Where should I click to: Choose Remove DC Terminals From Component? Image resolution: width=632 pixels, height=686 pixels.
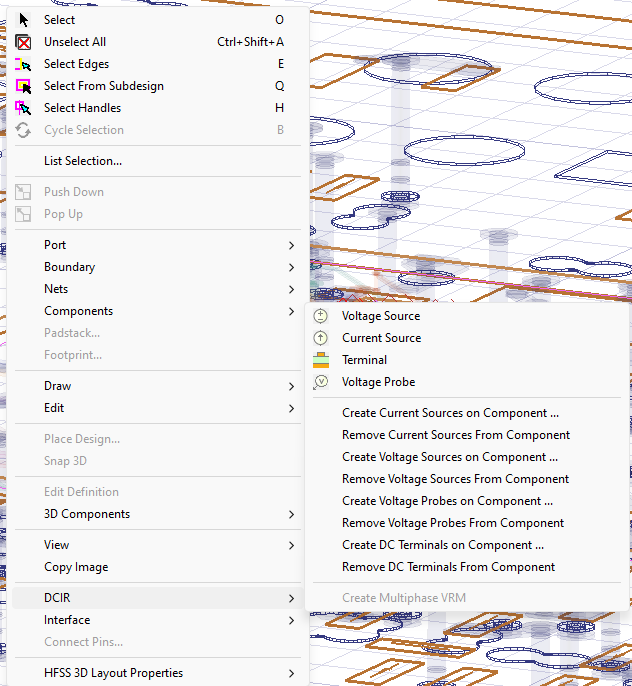(x=467, y=567)
